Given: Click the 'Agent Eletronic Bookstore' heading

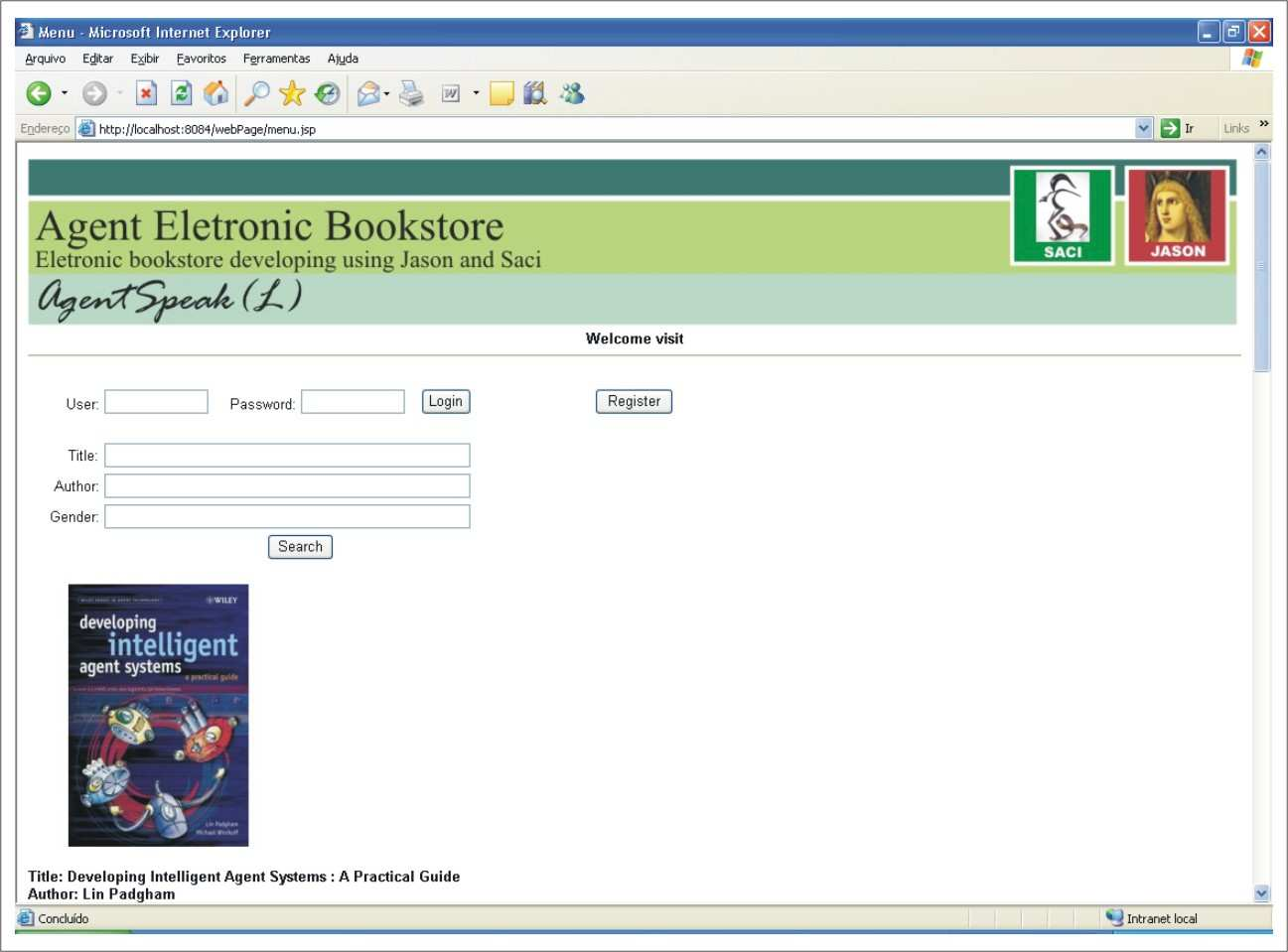Looking at the screenshot, I should click(270, 226).
